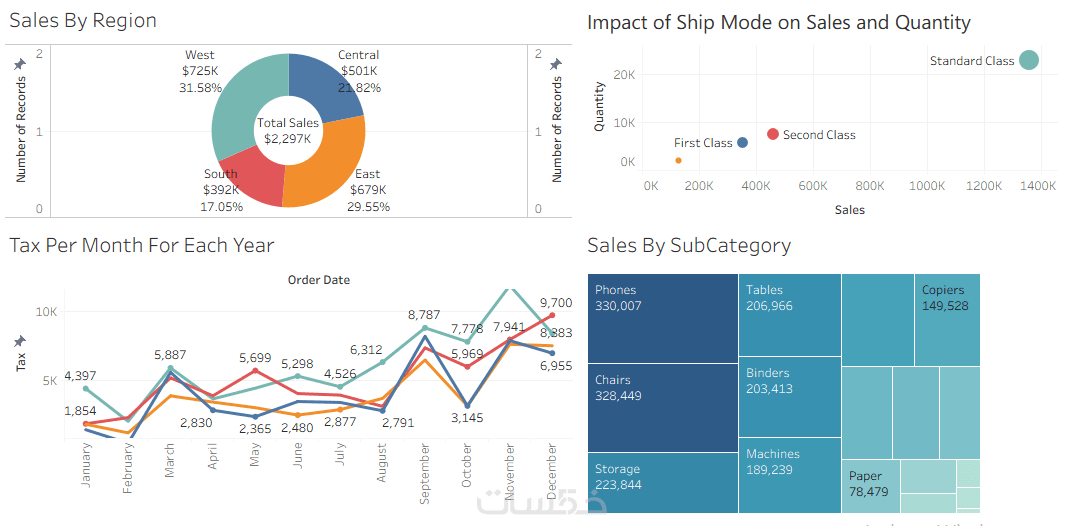Click the Sales By SubCategory title
Screen dimensions: 1084x526
coord(689,245)
